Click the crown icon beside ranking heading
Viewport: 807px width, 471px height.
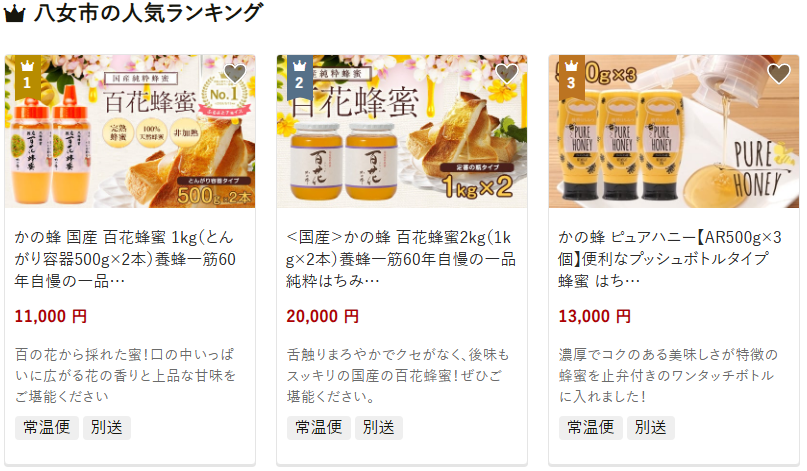coord(14,14)
